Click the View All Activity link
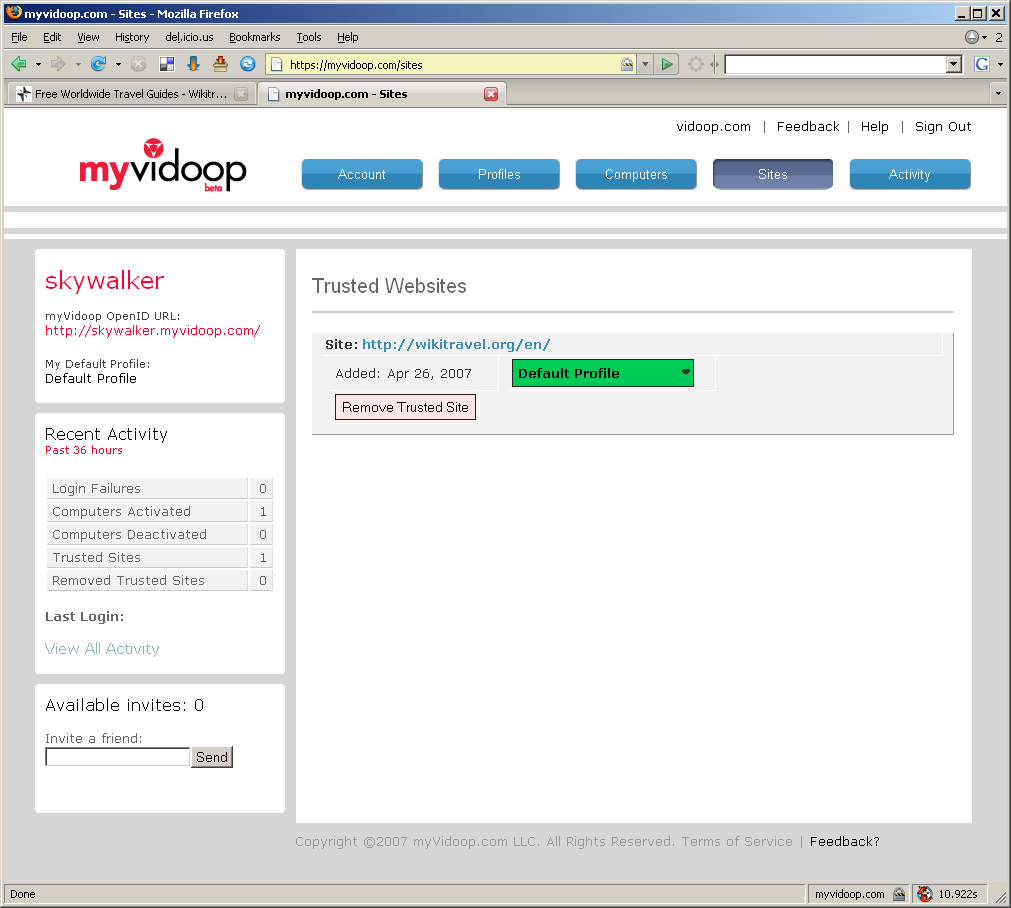The image size is (1011, 908). (x=102, y=649)
